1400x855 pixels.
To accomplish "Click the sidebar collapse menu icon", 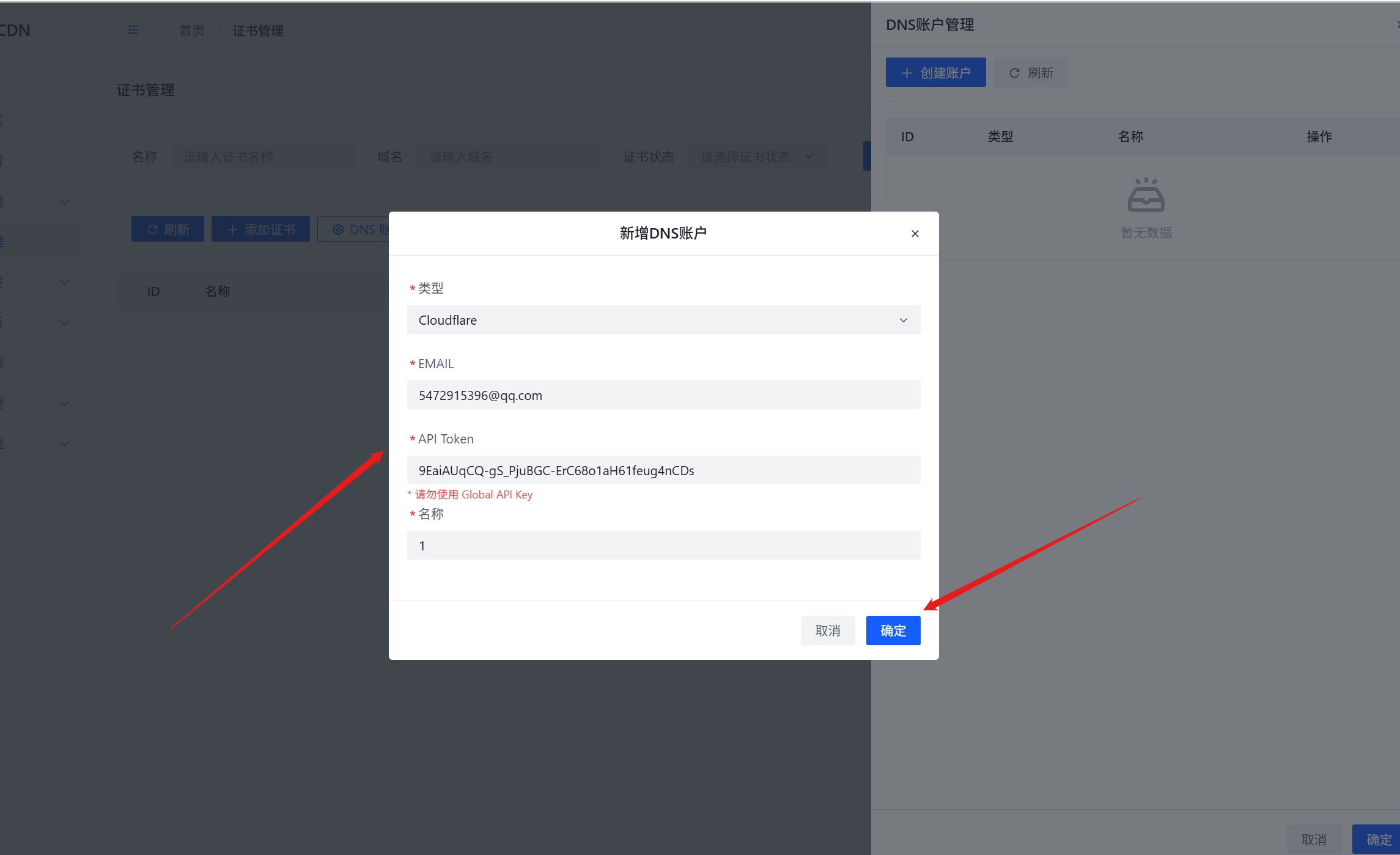I will click(x=133, y=30).
